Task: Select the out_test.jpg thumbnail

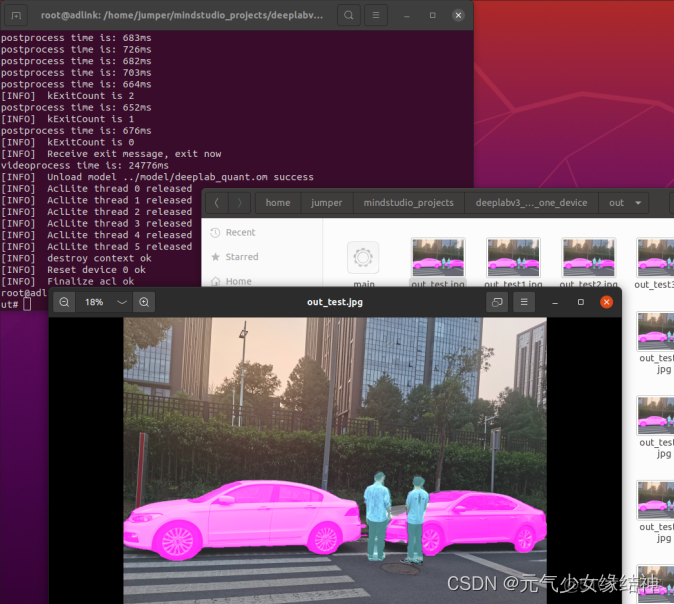Action: (438, 258)
